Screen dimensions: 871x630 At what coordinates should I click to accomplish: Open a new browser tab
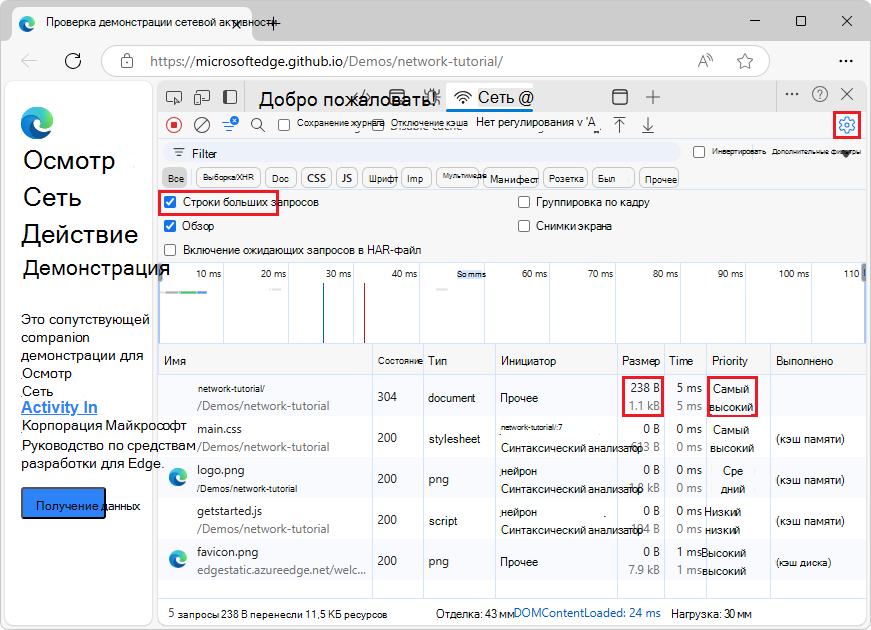273,23
